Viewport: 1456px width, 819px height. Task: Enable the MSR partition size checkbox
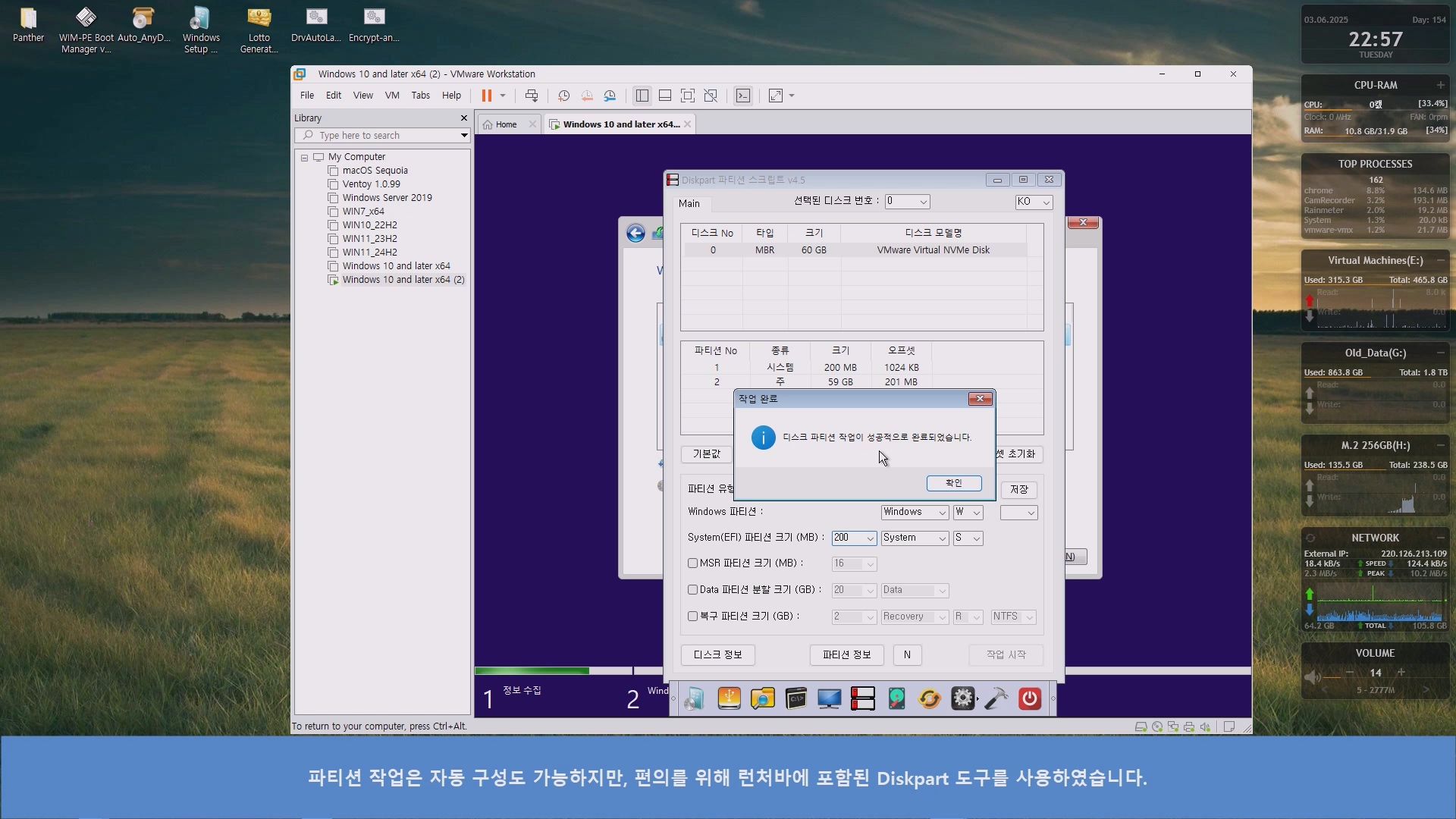692,563
